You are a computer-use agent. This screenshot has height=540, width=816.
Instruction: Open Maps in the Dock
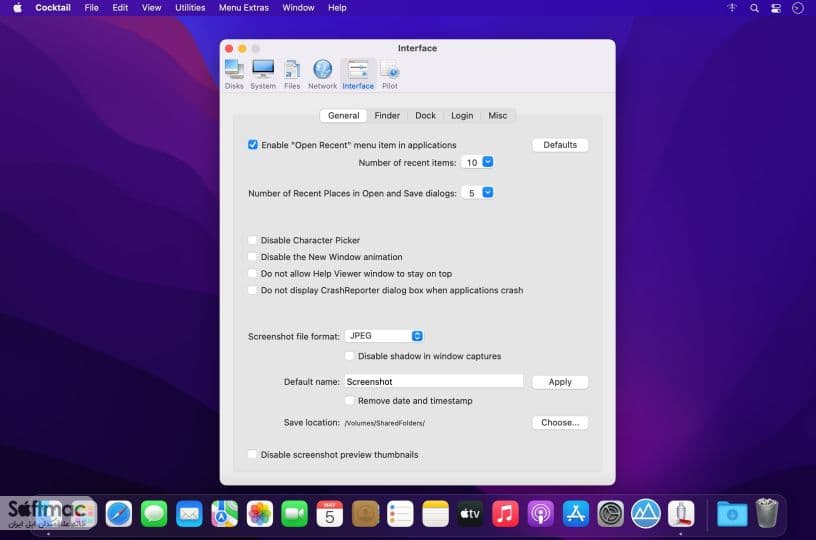224,514
